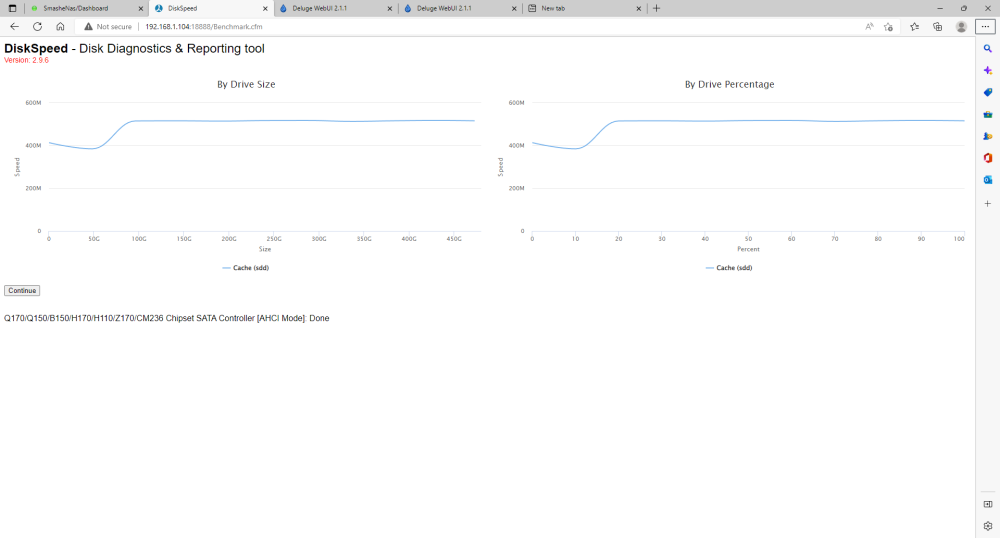Open sidebar Outlook icon
Image resolution: width=1000 pixels, height=538 pixels.
click(x=988, y=180)
